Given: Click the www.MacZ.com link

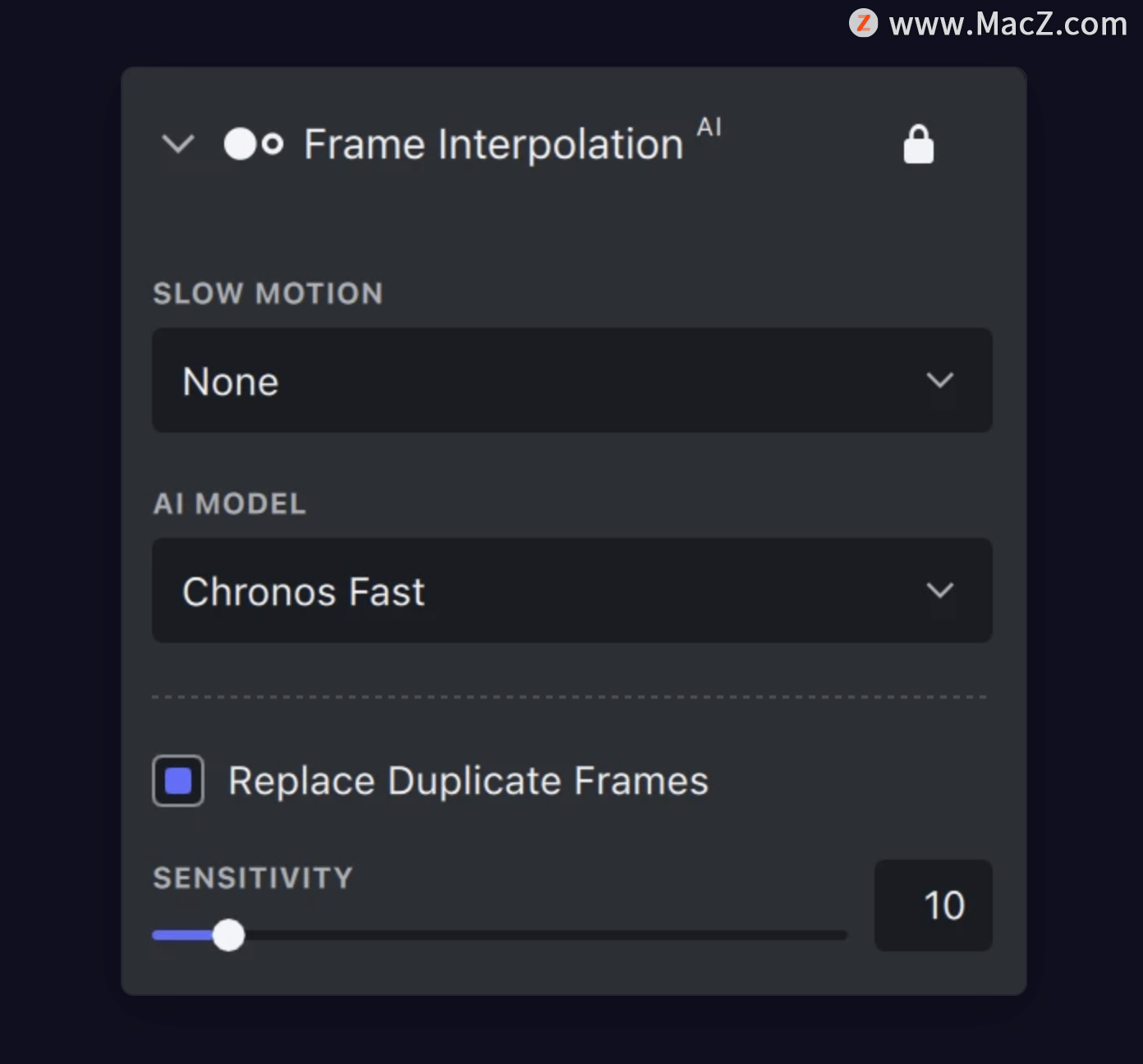Looking at the screenshot, I should [x=1008, y=24].
